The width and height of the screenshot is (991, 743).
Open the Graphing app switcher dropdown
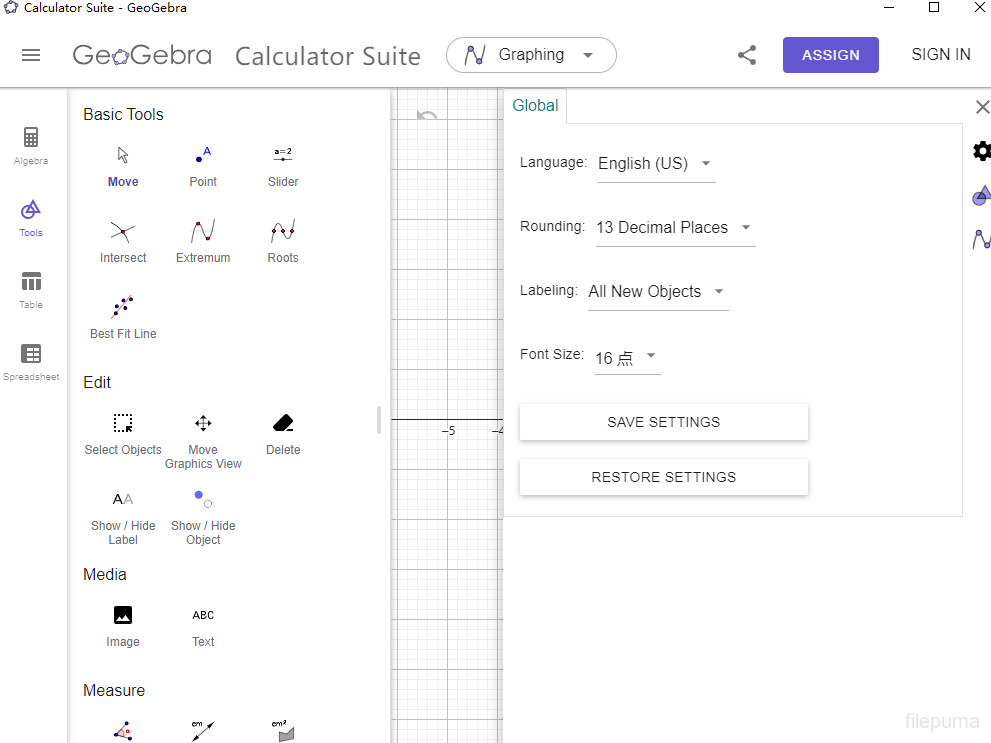coord(531,55)
